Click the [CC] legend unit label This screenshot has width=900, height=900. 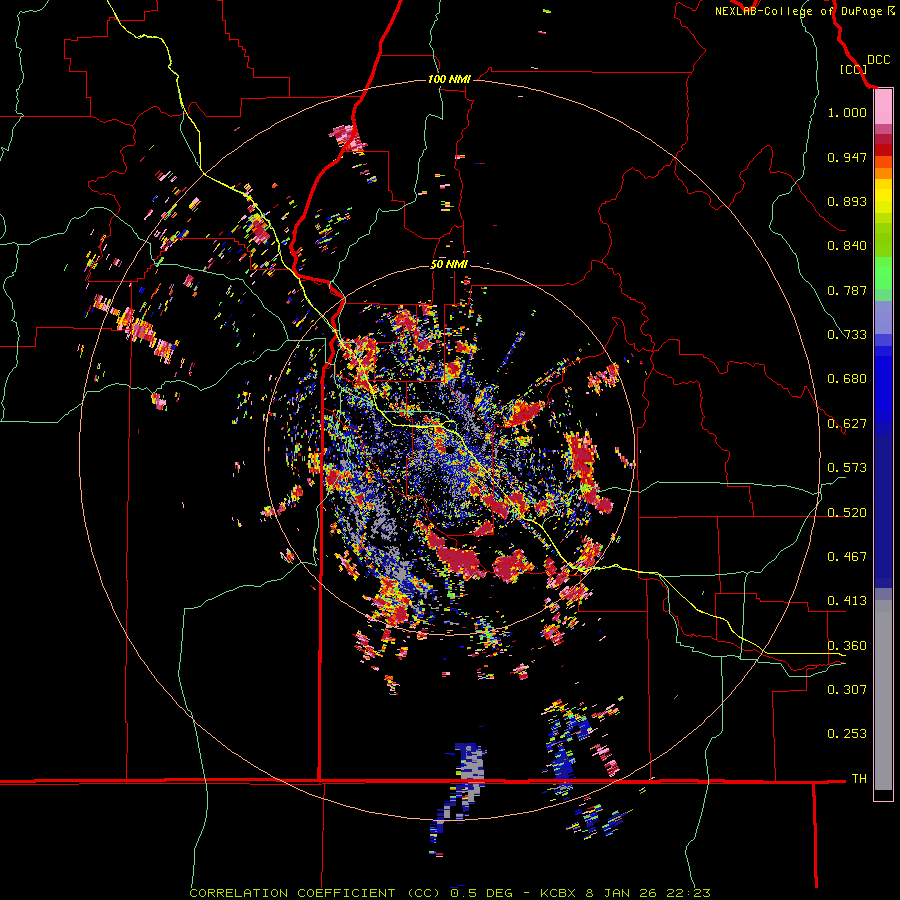pos(853,69)
